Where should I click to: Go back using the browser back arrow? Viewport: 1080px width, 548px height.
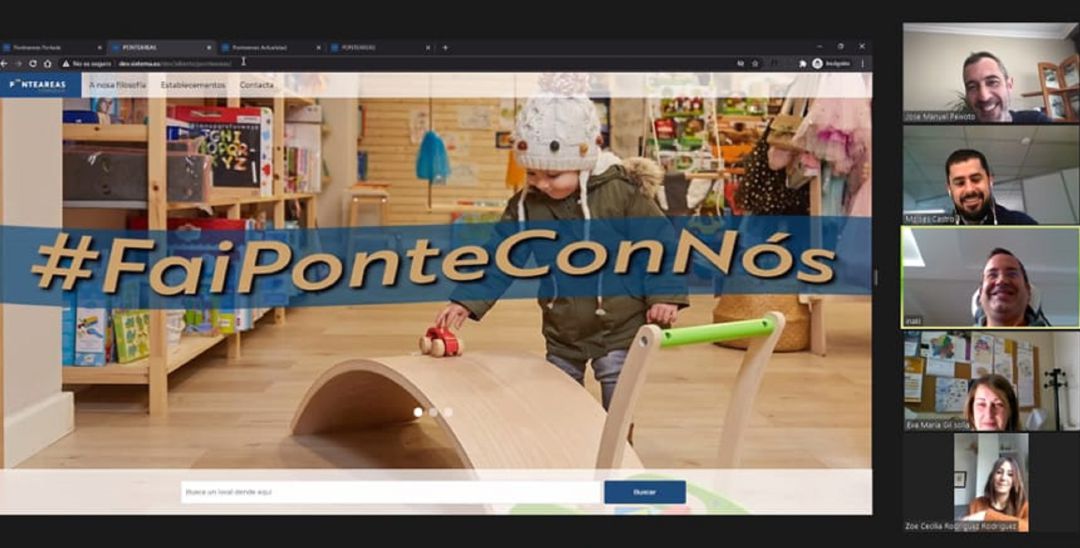[4, 63]
